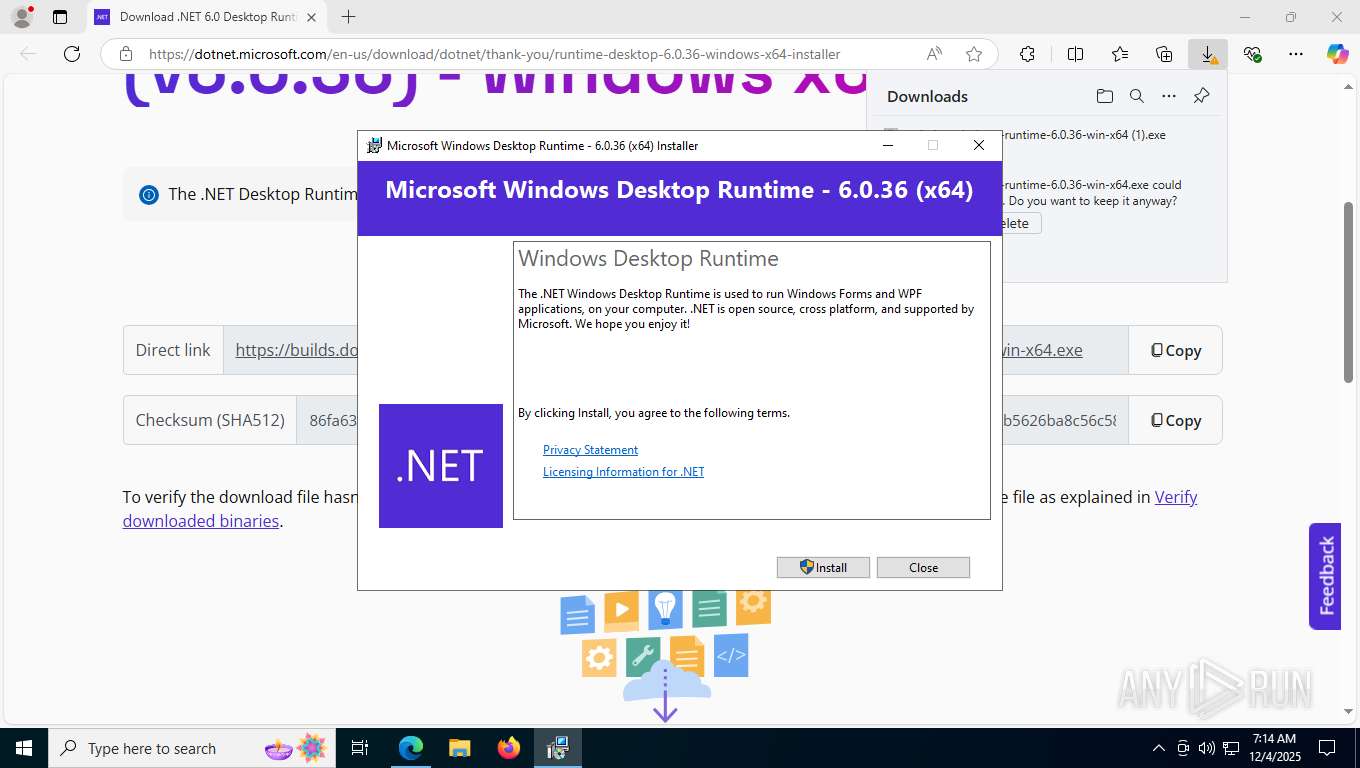Show hidden system tray icons
This screenshot has height=768, width=1360.
pyautogui.click(x=1159, y=748)
